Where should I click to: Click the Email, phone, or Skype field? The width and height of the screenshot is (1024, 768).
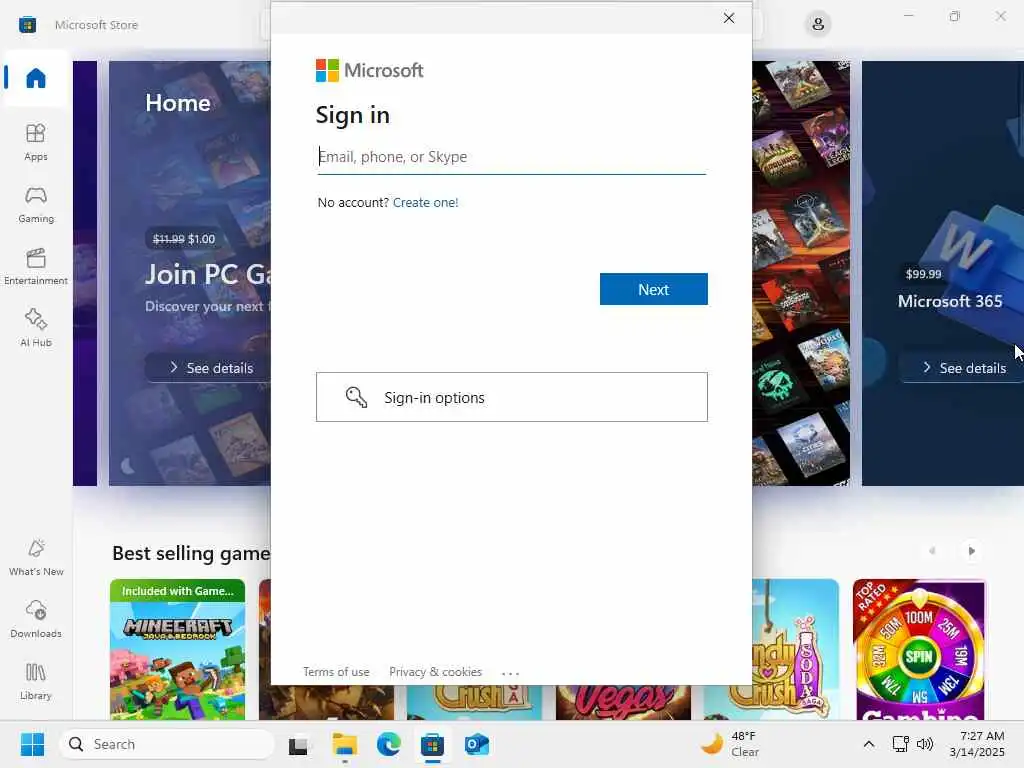(511, 157)
